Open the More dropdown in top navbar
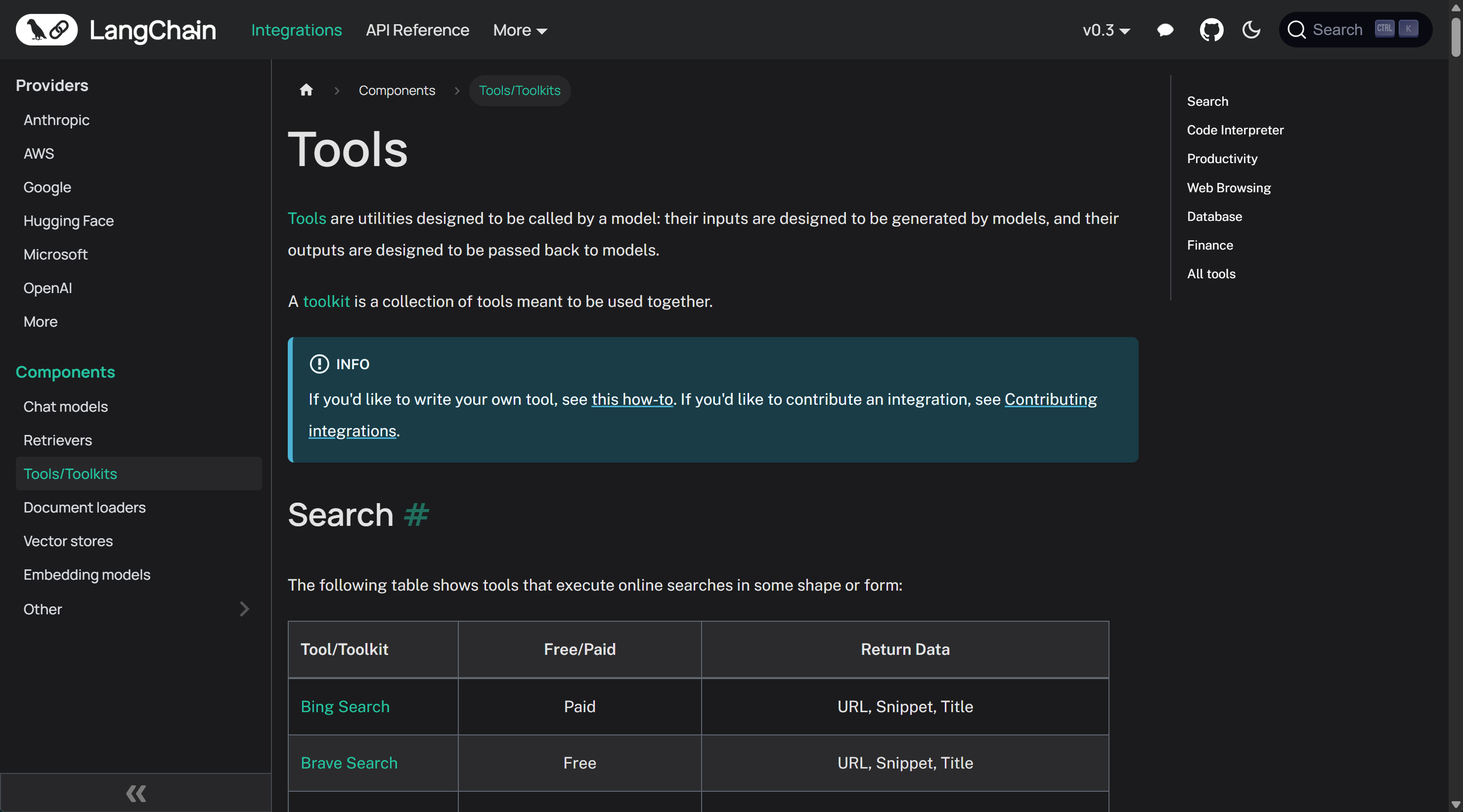The image size is (1463, 812). point(520,30)
